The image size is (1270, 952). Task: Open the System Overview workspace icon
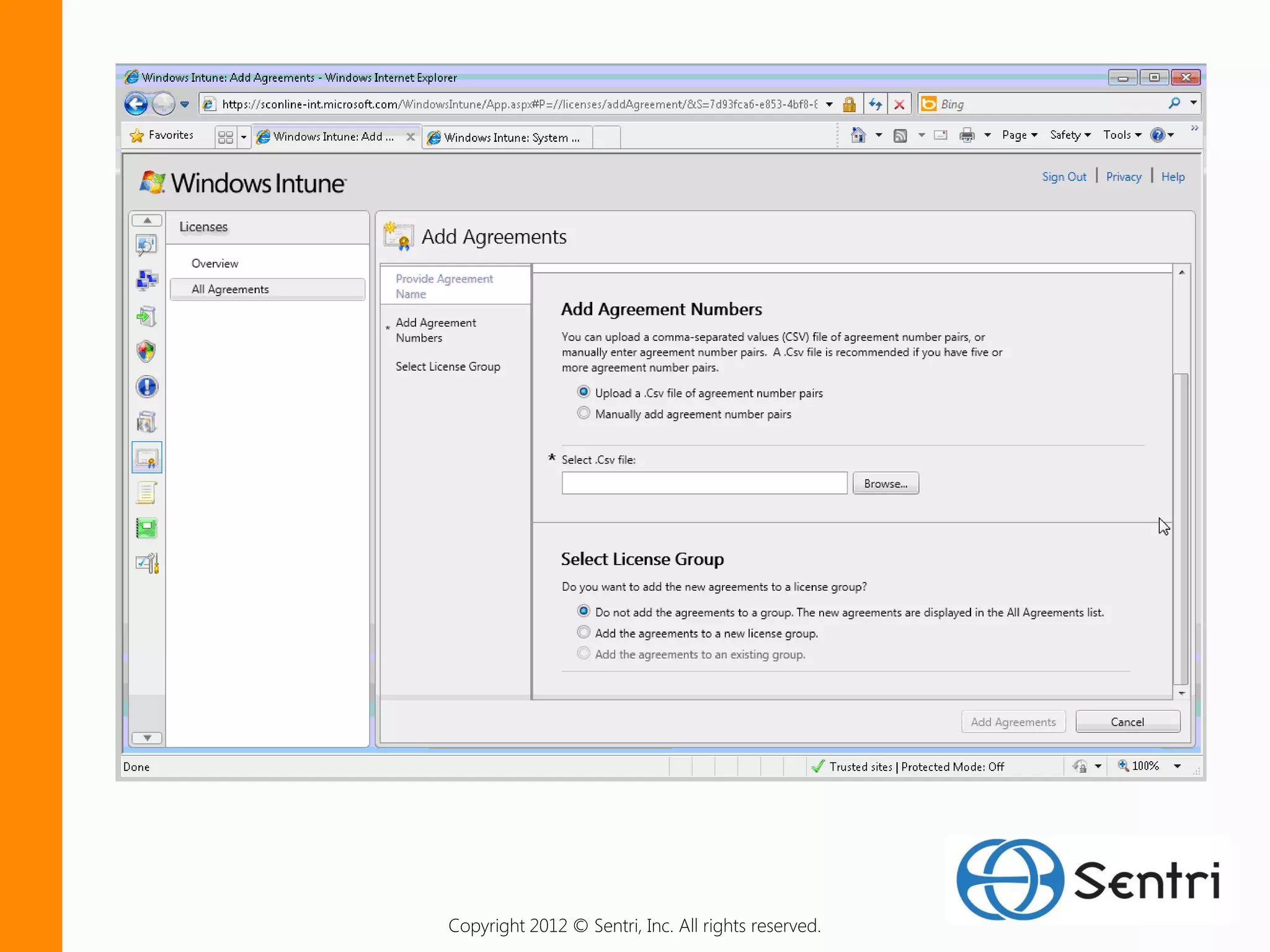point(146,245)
